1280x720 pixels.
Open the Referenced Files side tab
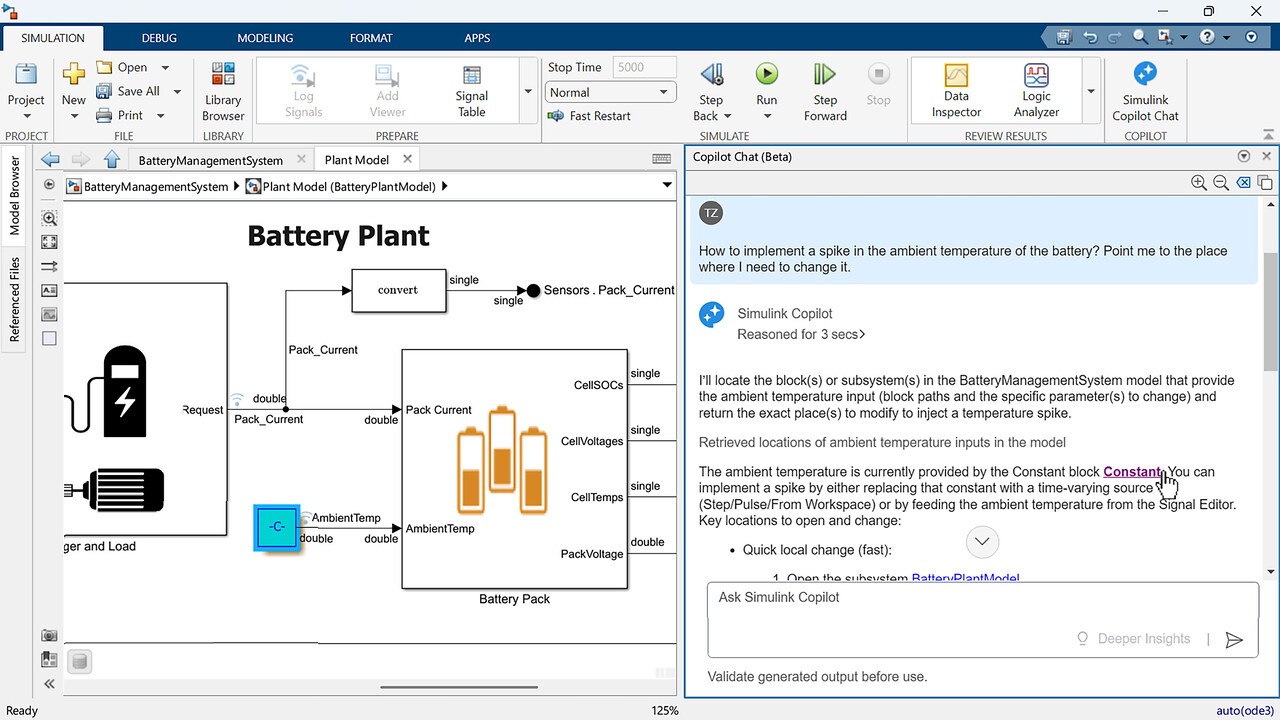click(x=15, y=300)
